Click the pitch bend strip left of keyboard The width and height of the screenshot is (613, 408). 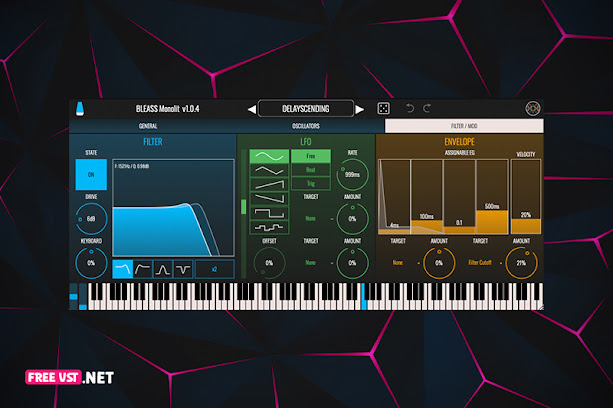click(x=73, y=297)
